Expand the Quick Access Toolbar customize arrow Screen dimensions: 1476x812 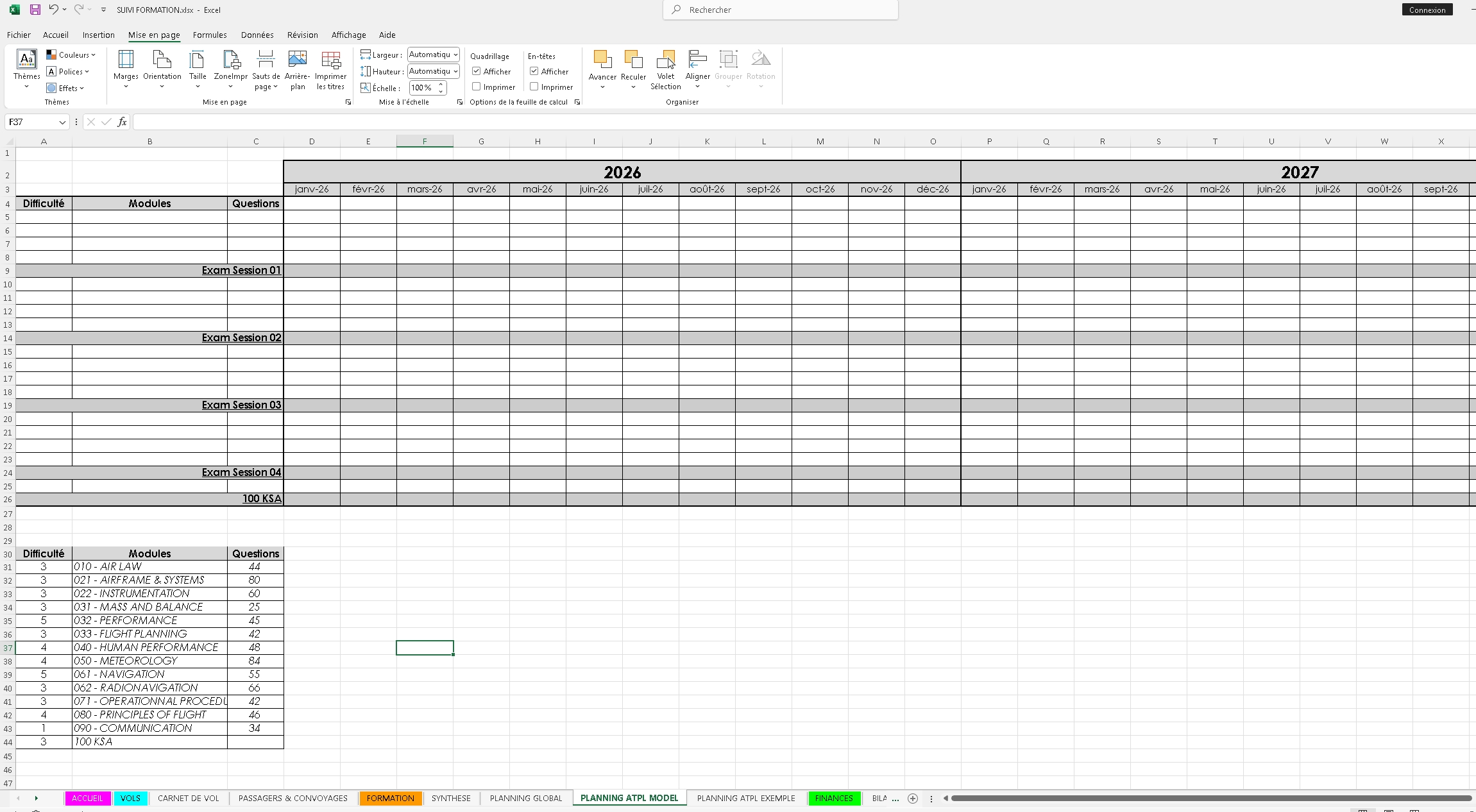coord(103,10)
